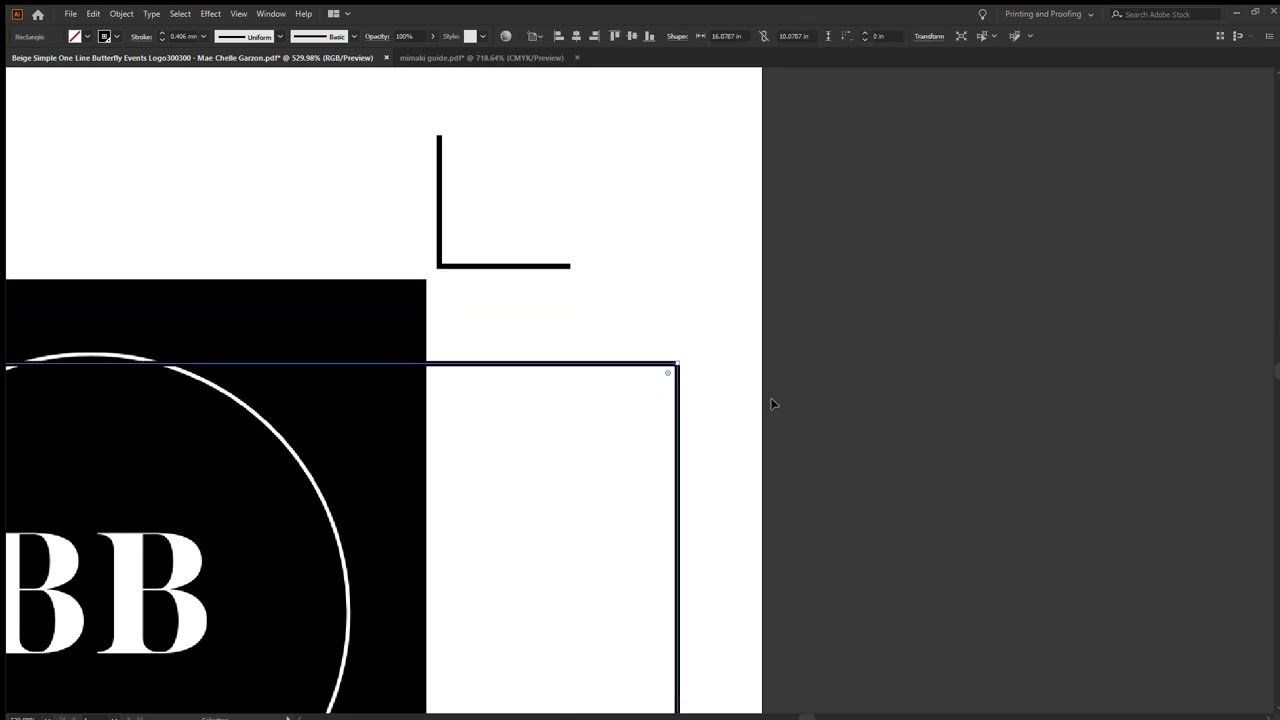Screen dimensions: 1280x720
Task: Expand the Fill color dropdown arrow
Action: point(87,37)
